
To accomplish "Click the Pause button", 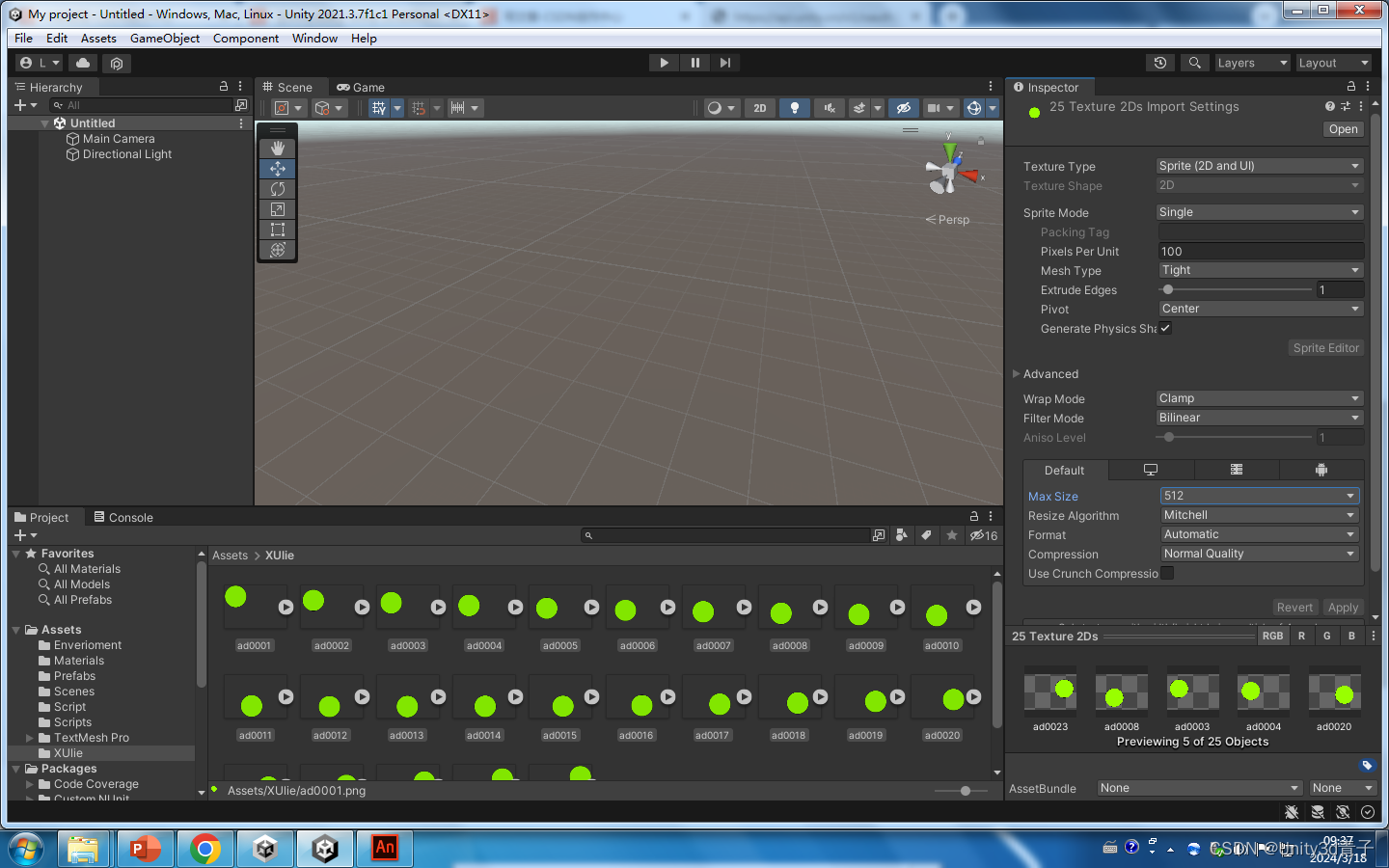I will click(694, 63).
